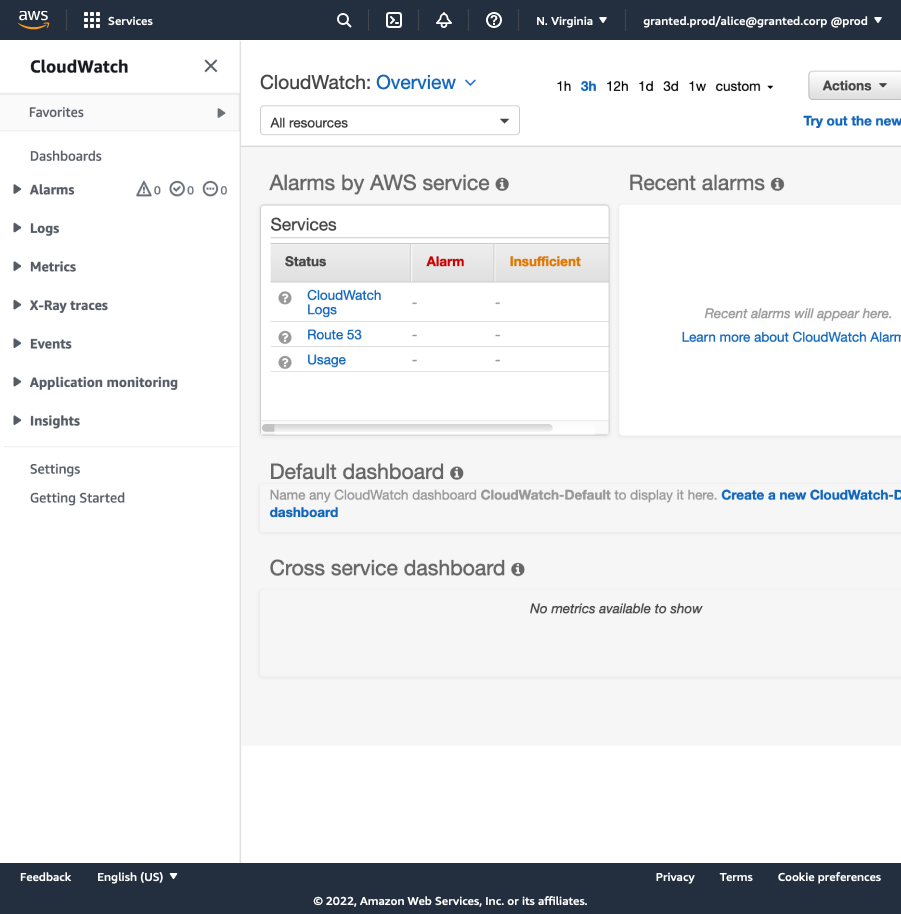The width and height of the screenshot is (901, 914).
Task: Open the help question mark icon
Action: pos(494,20)
